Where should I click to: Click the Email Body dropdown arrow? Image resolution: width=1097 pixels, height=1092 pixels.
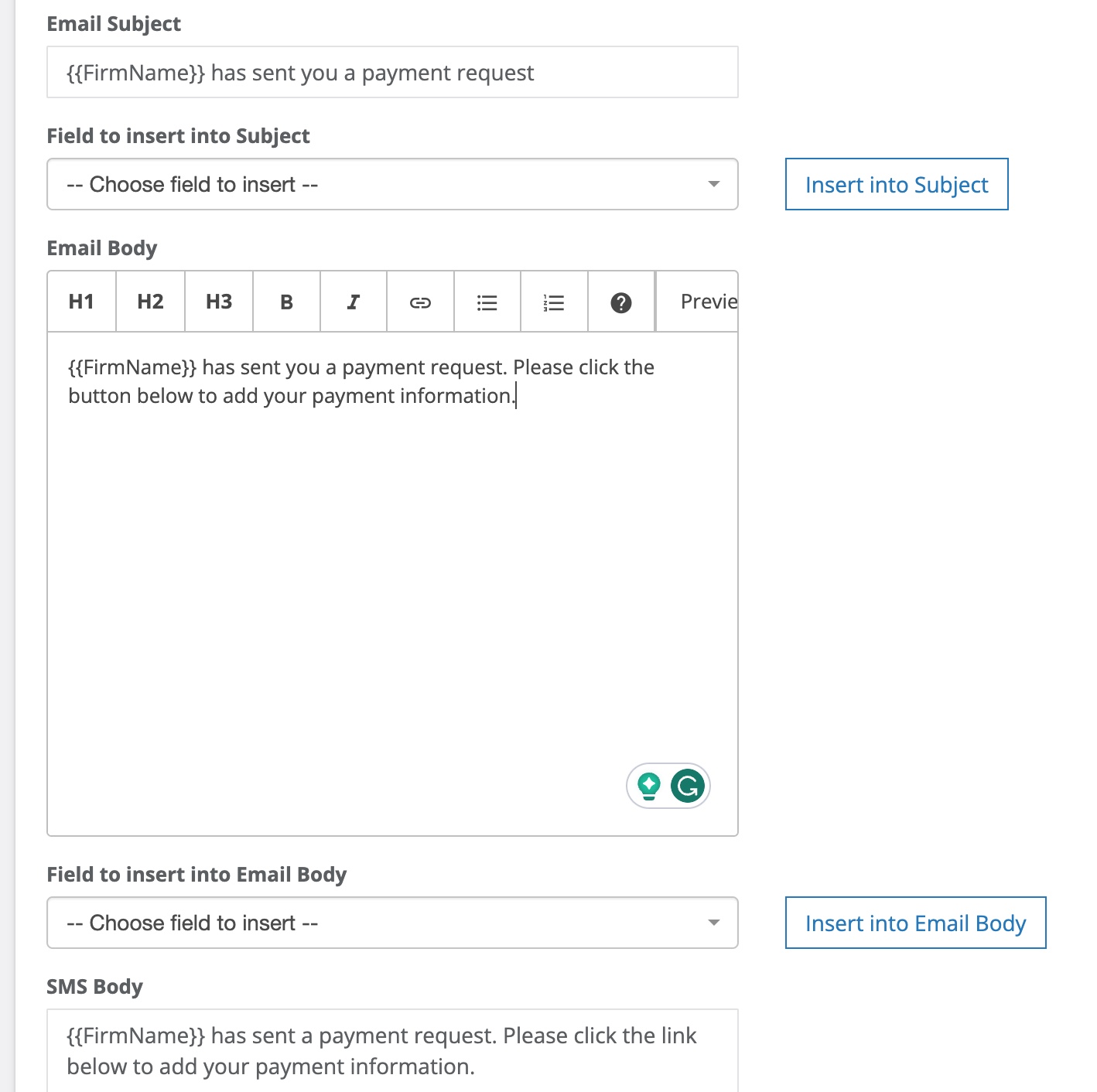(713, 923)
